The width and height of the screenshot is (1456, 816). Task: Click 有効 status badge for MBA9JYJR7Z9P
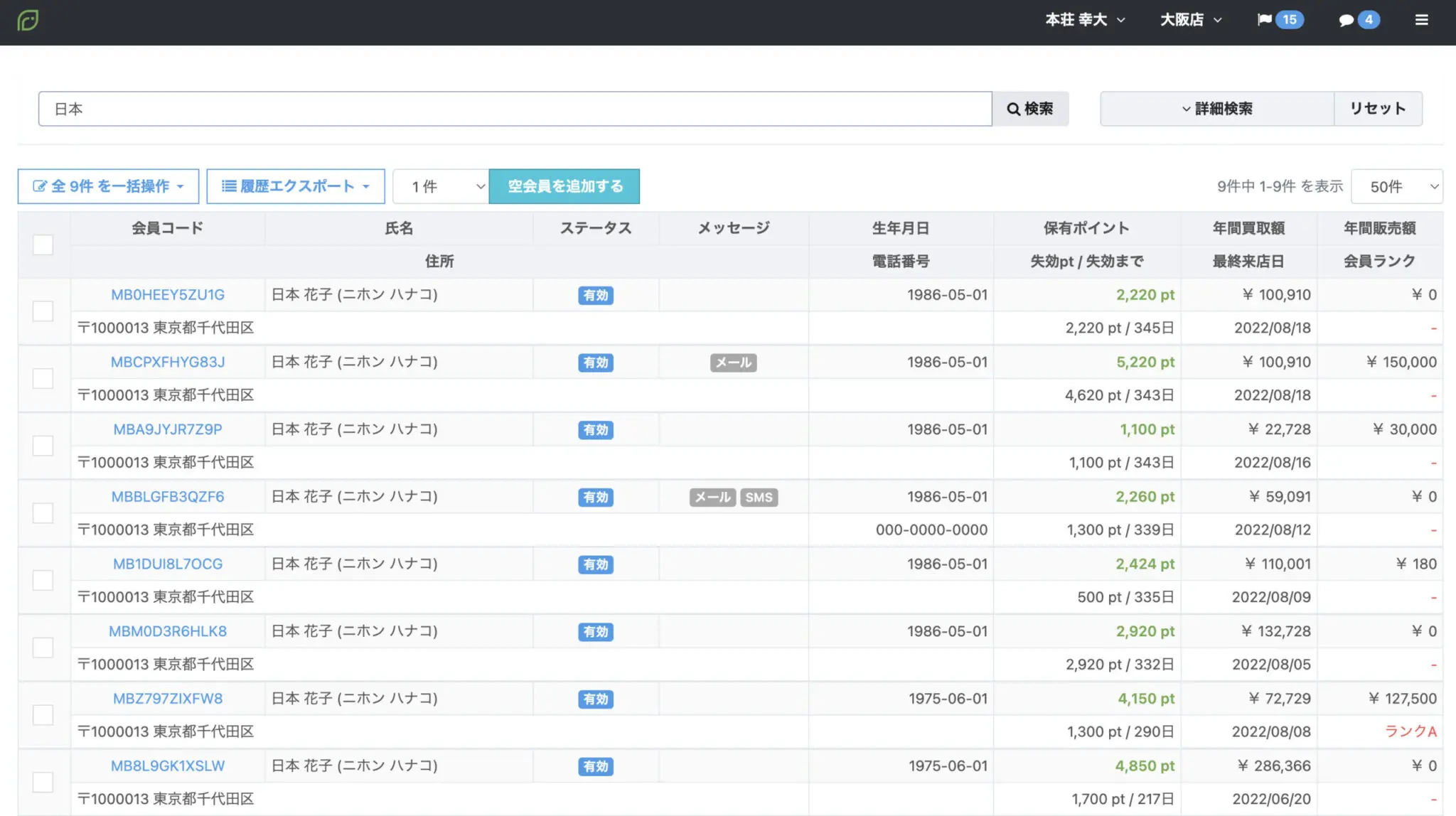pyautogui.click(x=596, y=430)
